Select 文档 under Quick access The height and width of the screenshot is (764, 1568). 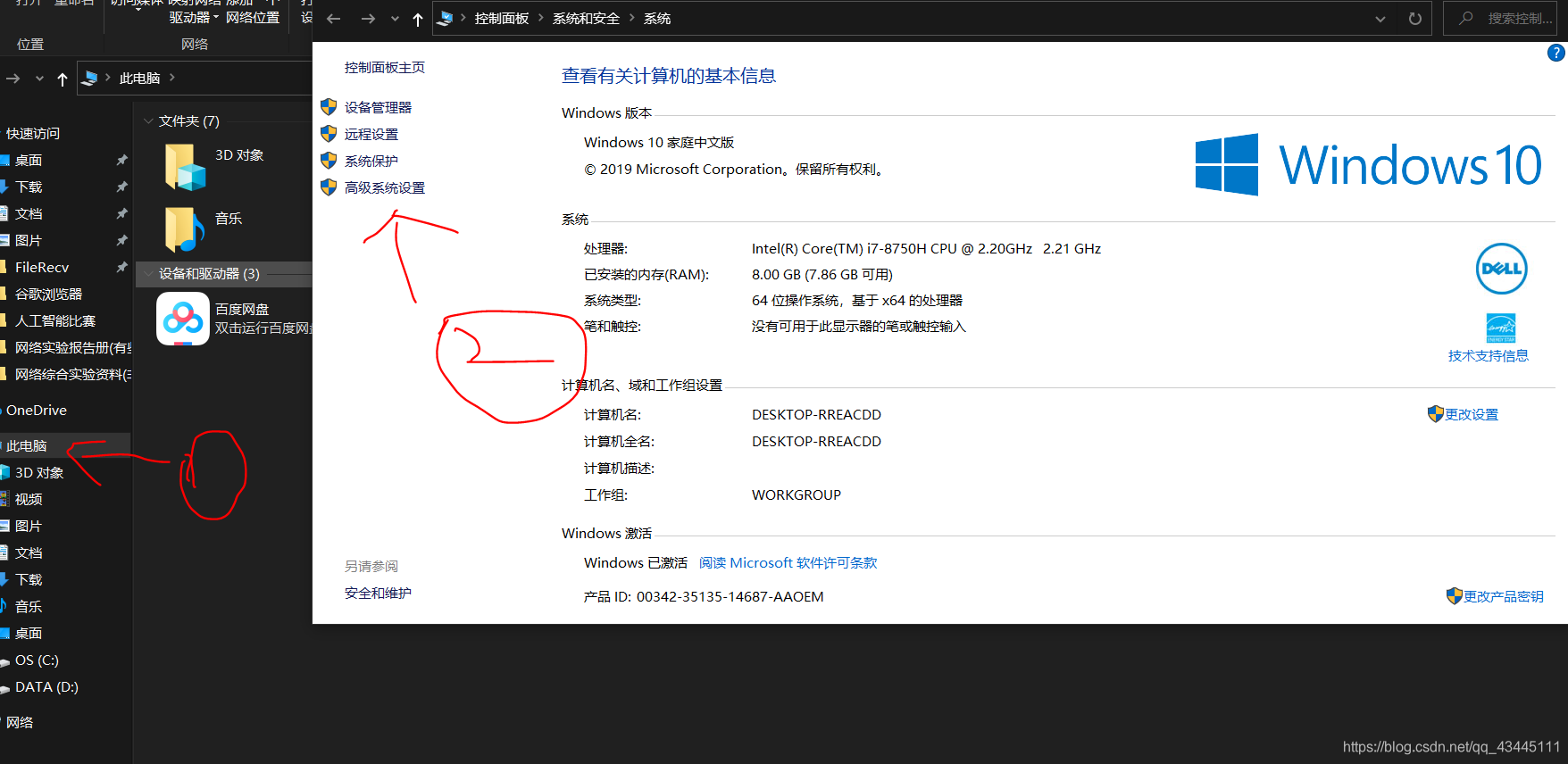tap(29, 213)
